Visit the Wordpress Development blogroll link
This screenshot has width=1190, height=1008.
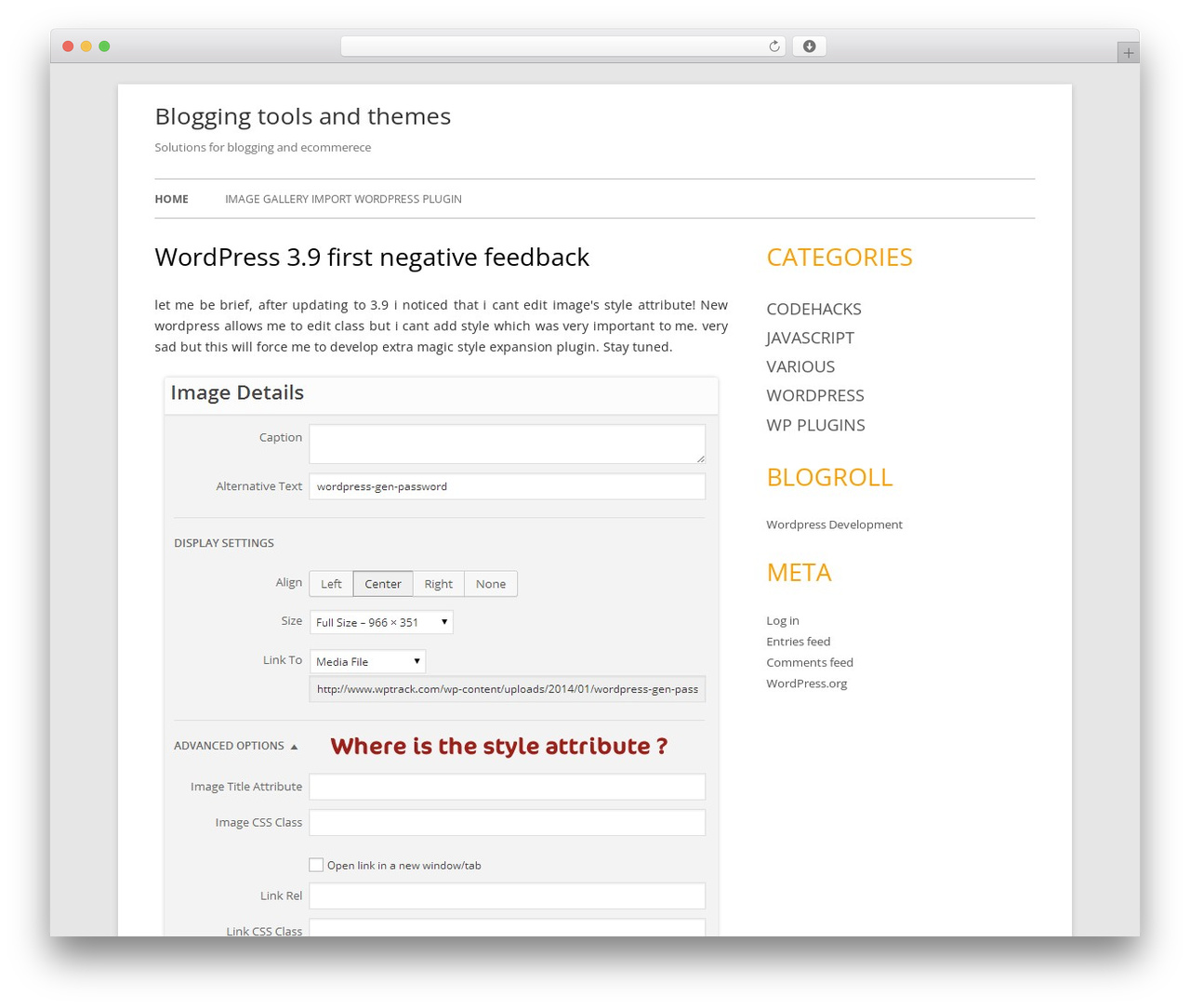[834, 524]
